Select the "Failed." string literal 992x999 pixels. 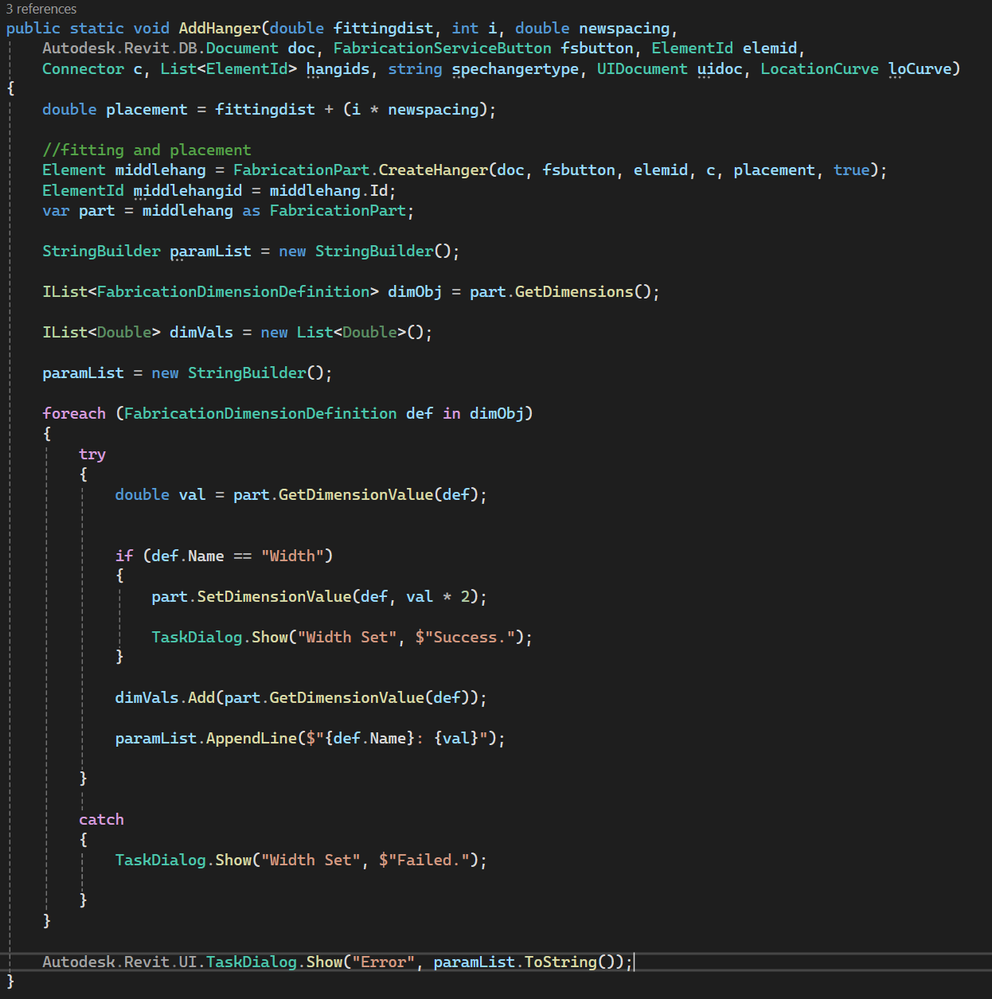coord(429,860)
